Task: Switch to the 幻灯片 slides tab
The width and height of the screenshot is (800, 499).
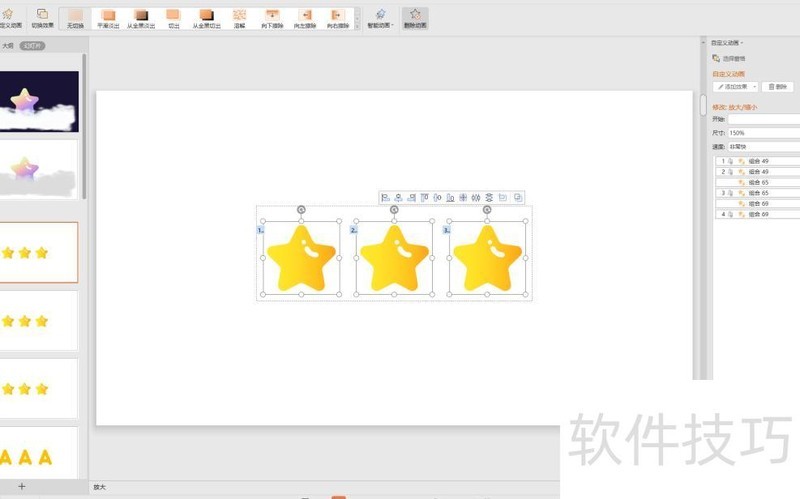Action: (33, 46)
